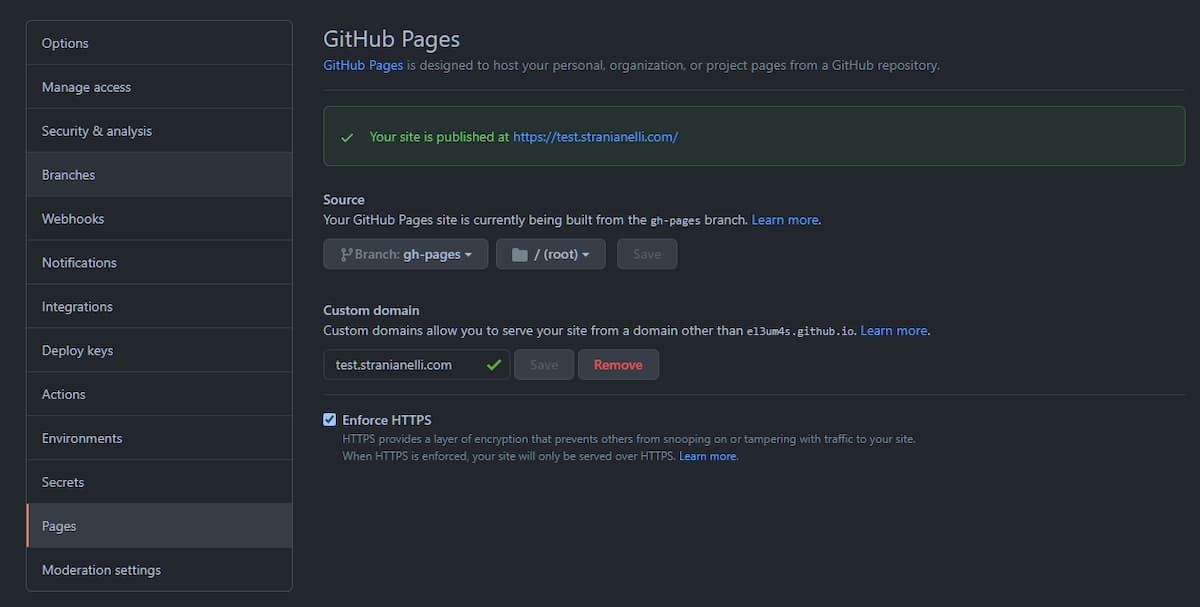Click the green checkmark in domain field
Viewport: 1200px width, 607px height.
(494, 365)
